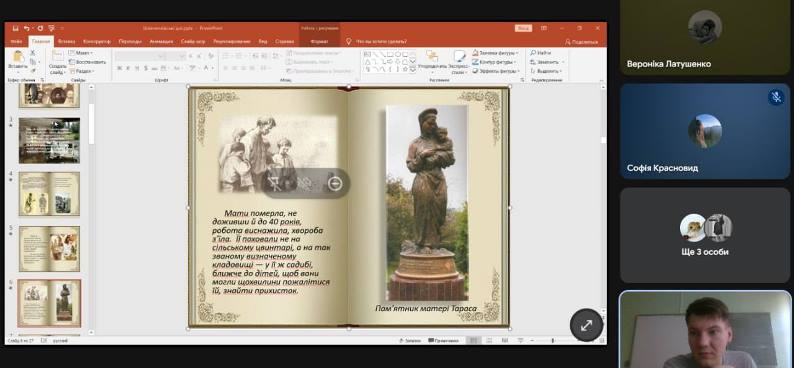This screenshot has height=368, width=794.
Task: Click the Italic (К) formatting icon
Action: click(128, 68)
